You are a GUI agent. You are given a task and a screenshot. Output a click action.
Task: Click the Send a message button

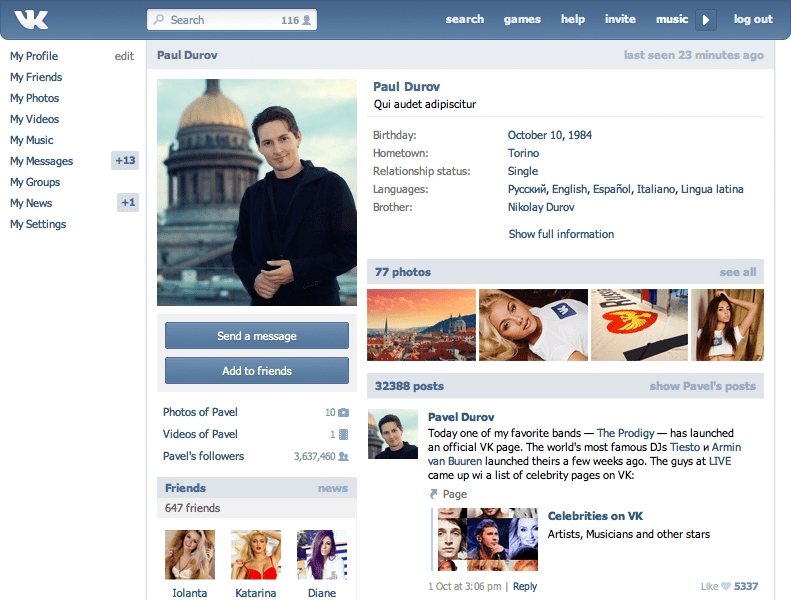(257, 336)
